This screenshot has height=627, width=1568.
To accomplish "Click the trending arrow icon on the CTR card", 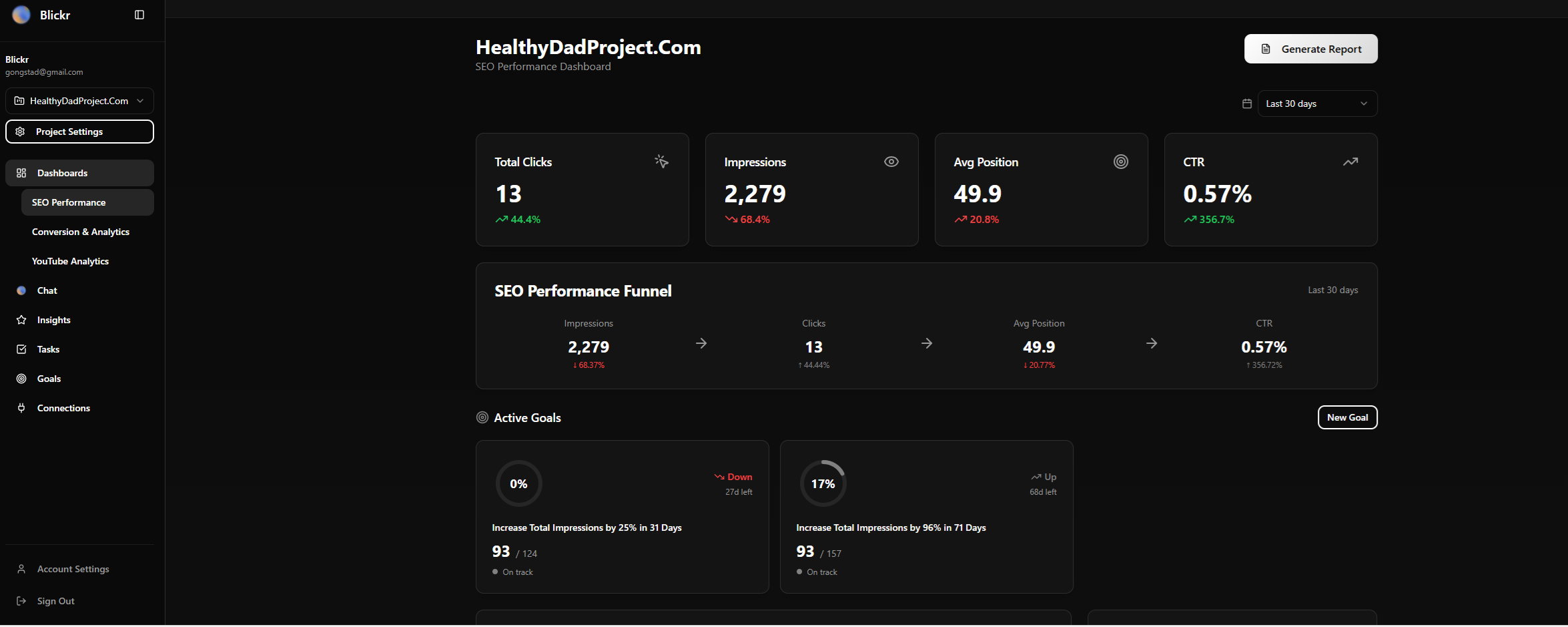I will (1350, 161).
